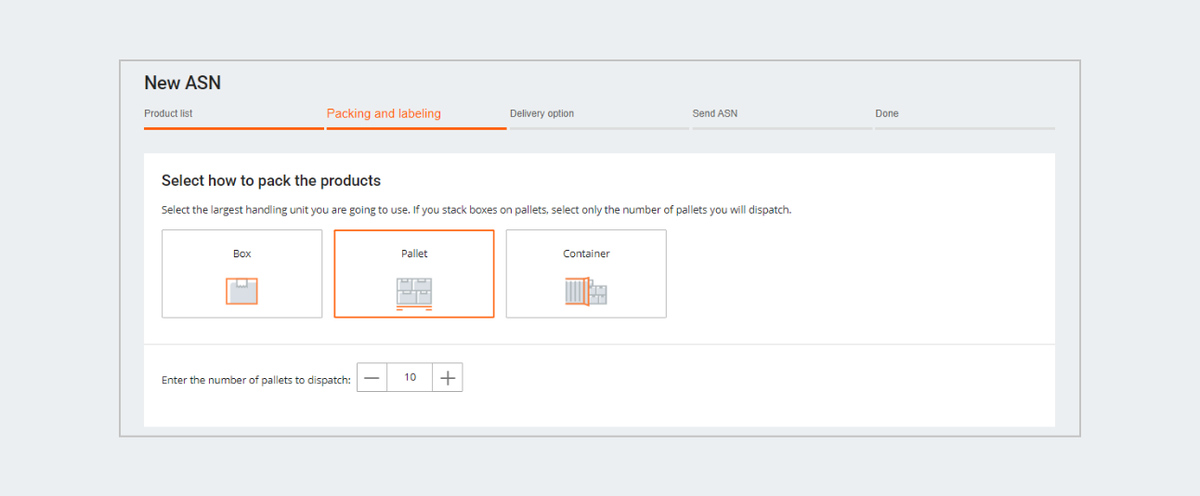Click the New ASN heading

point(182,83)
